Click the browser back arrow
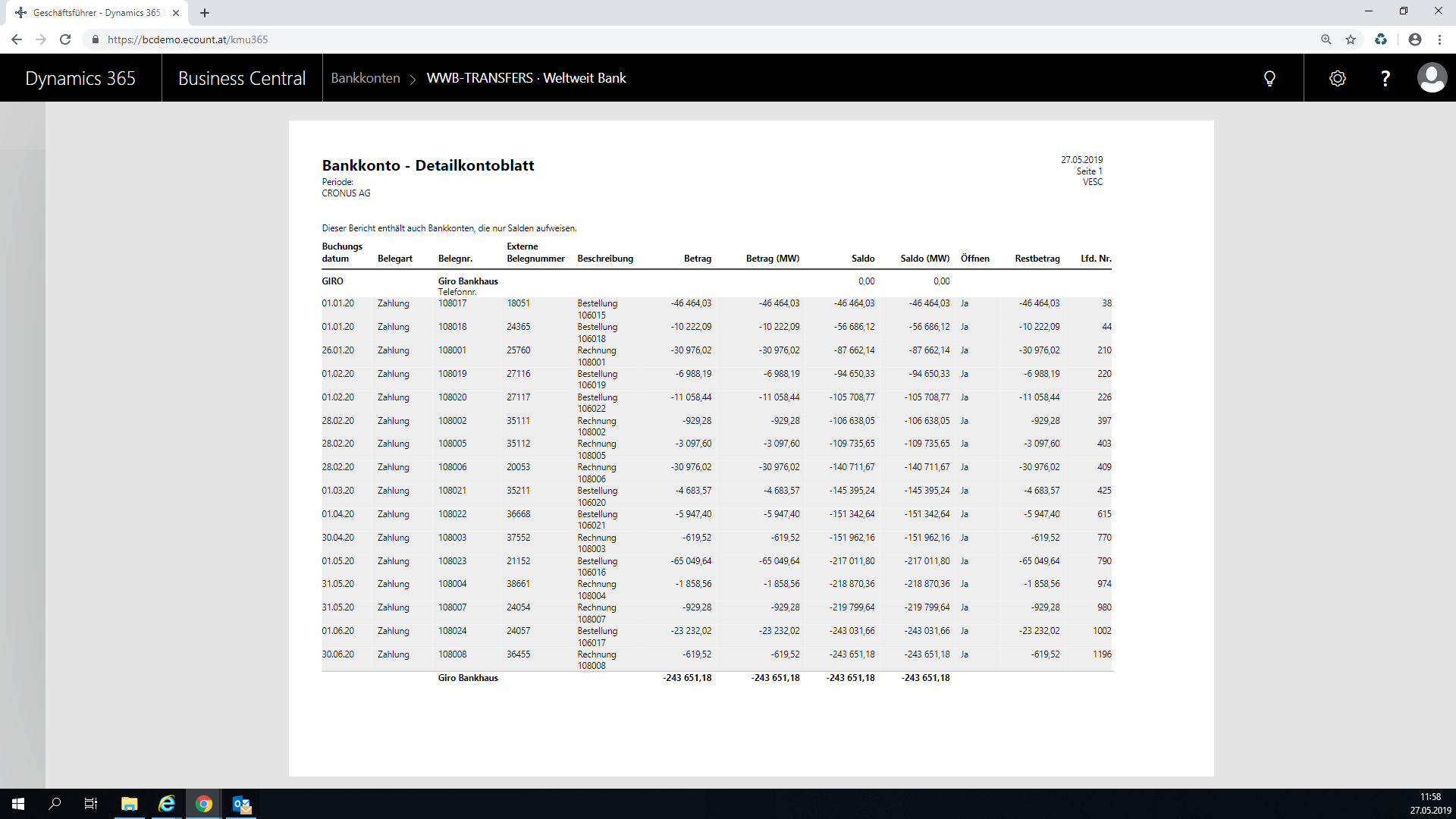This screenshot has height=819, width=1456. point(17,39)
